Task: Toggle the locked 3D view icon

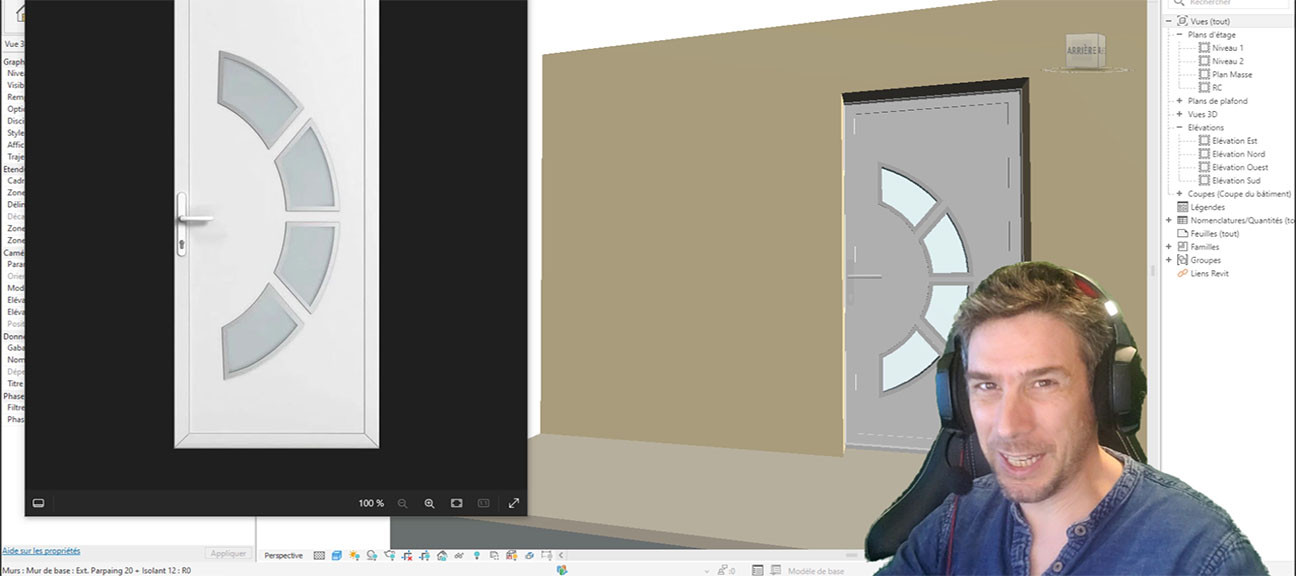Action: point(442,555)
